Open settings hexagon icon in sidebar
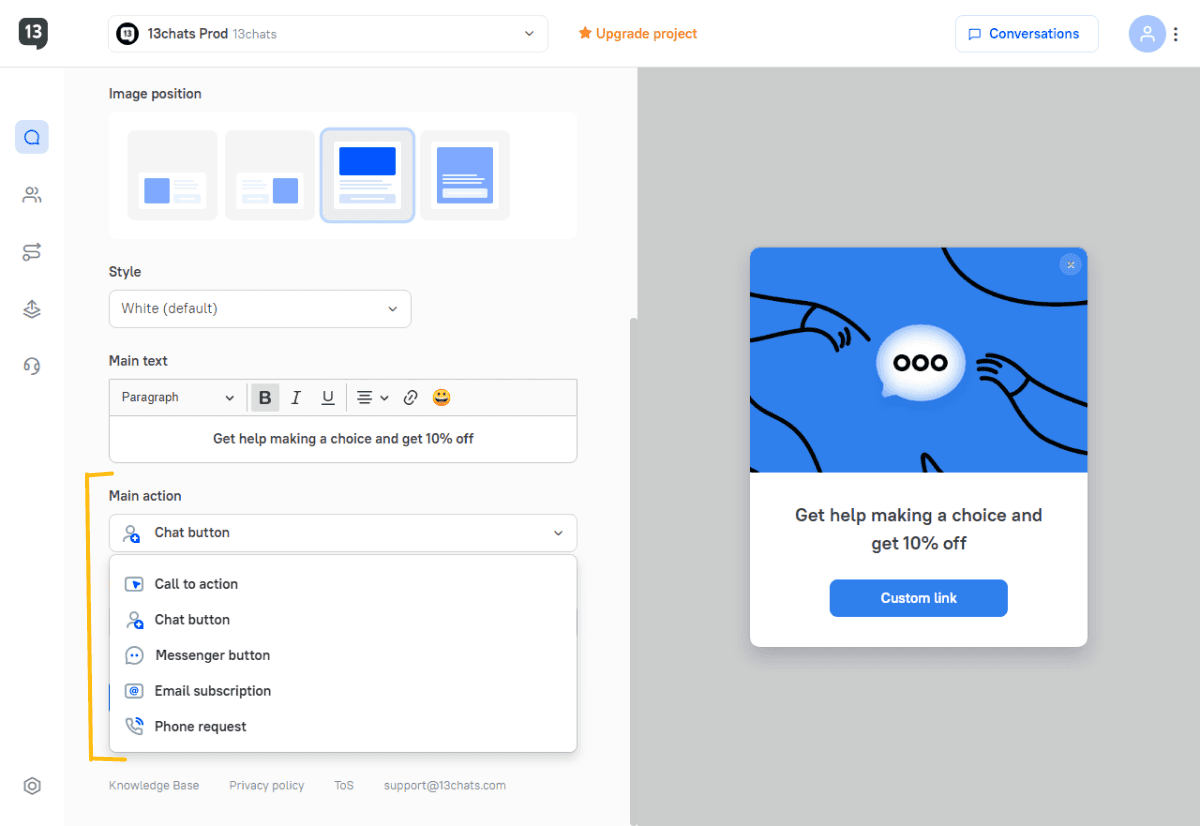Viewport: 1200px width, 826px height. [32, 786]
